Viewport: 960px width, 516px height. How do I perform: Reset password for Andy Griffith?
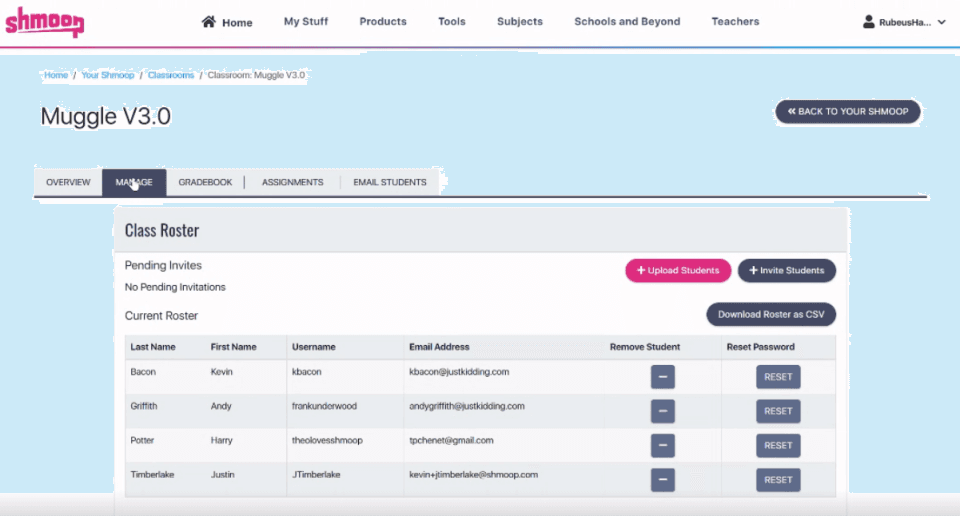click(778, 411)
